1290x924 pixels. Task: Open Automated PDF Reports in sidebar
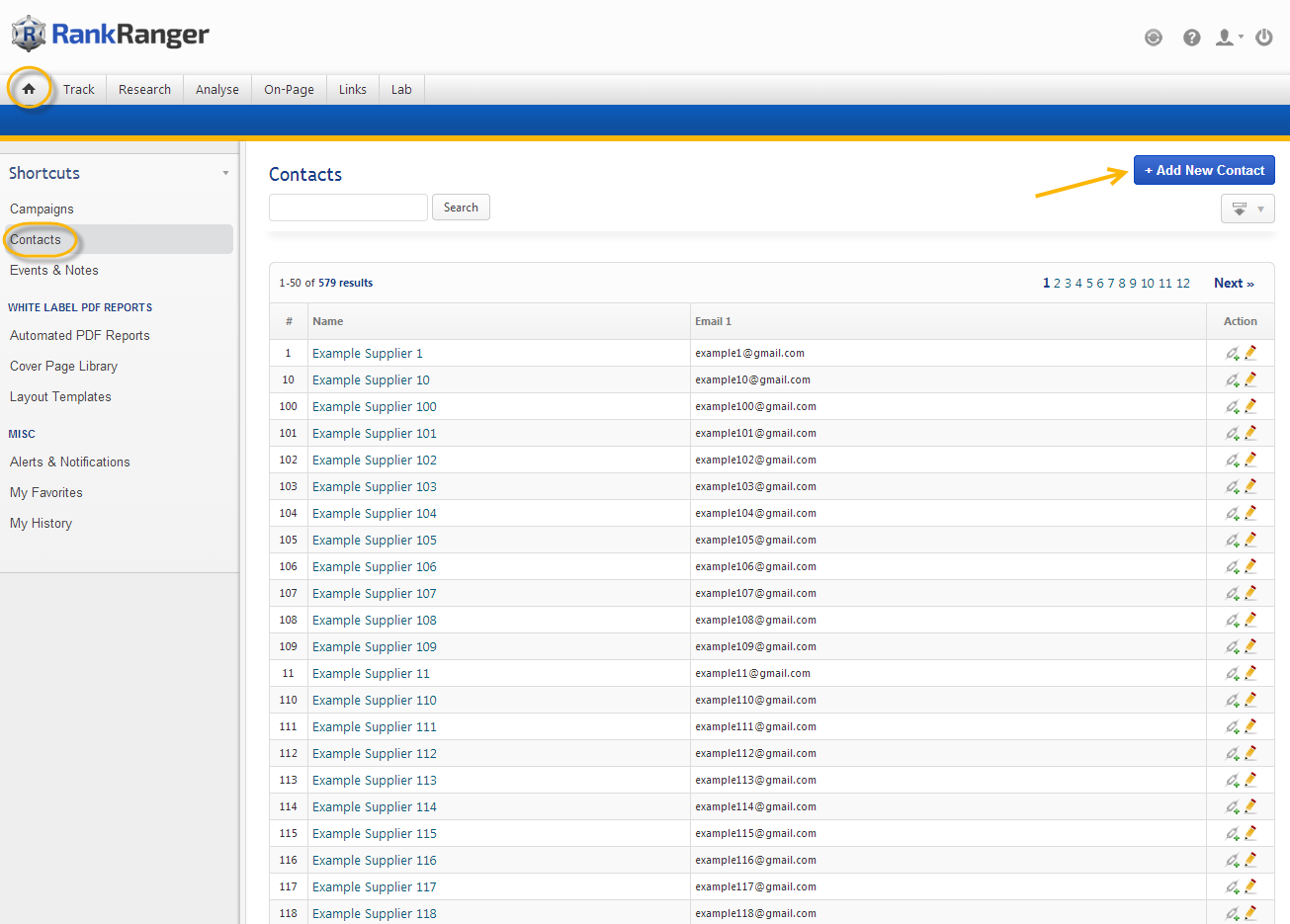[80, 335]
